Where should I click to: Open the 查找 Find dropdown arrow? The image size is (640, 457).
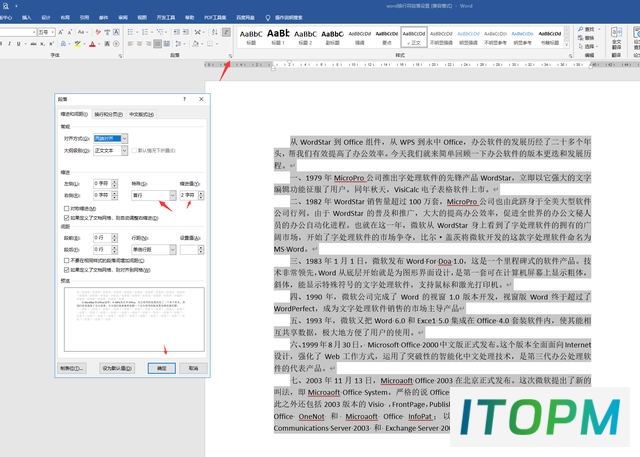[x=599, y=29]
